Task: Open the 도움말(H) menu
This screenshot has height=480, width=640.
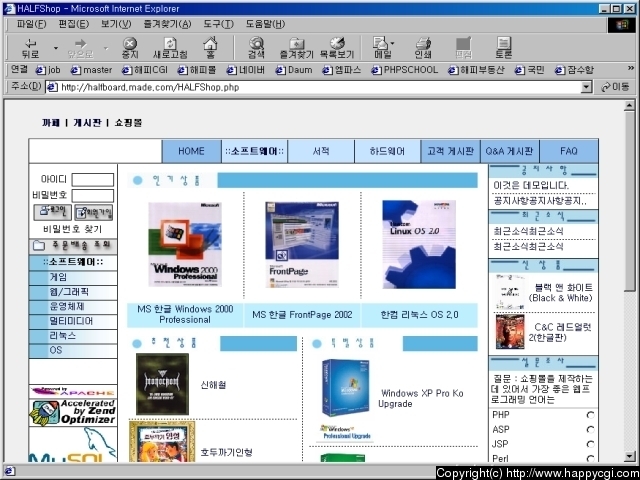Action: click(265, 24)
